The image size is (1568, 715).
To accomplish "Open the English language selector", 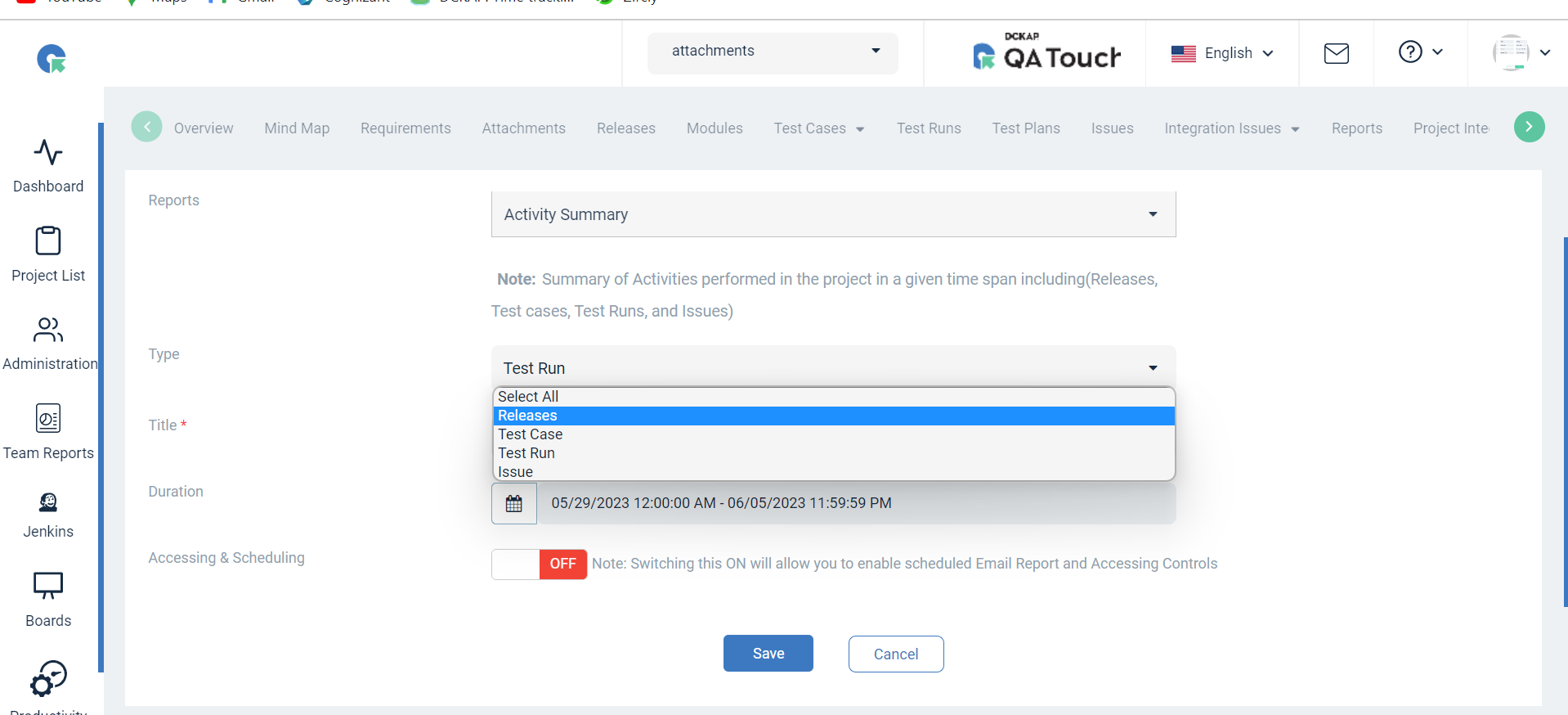I will point(1222,53).
